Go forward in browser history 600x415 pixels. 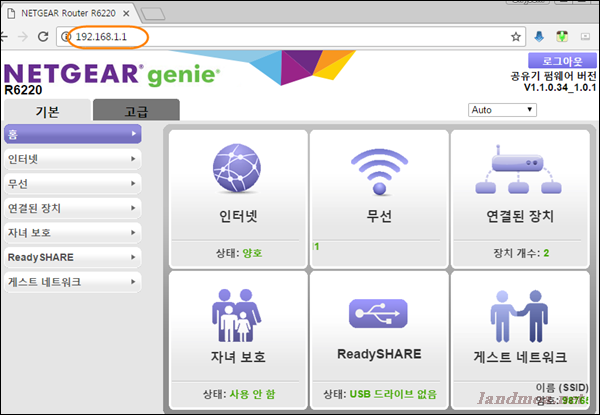coord(23,37)
